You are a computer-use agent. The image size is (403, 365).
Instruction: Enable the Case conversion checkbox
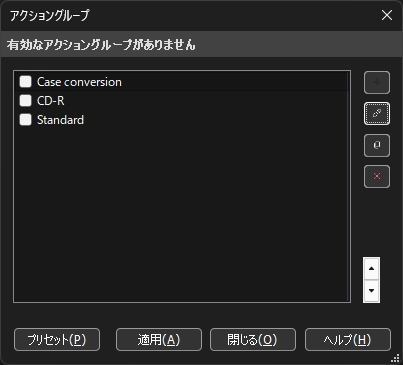(26, 82)
